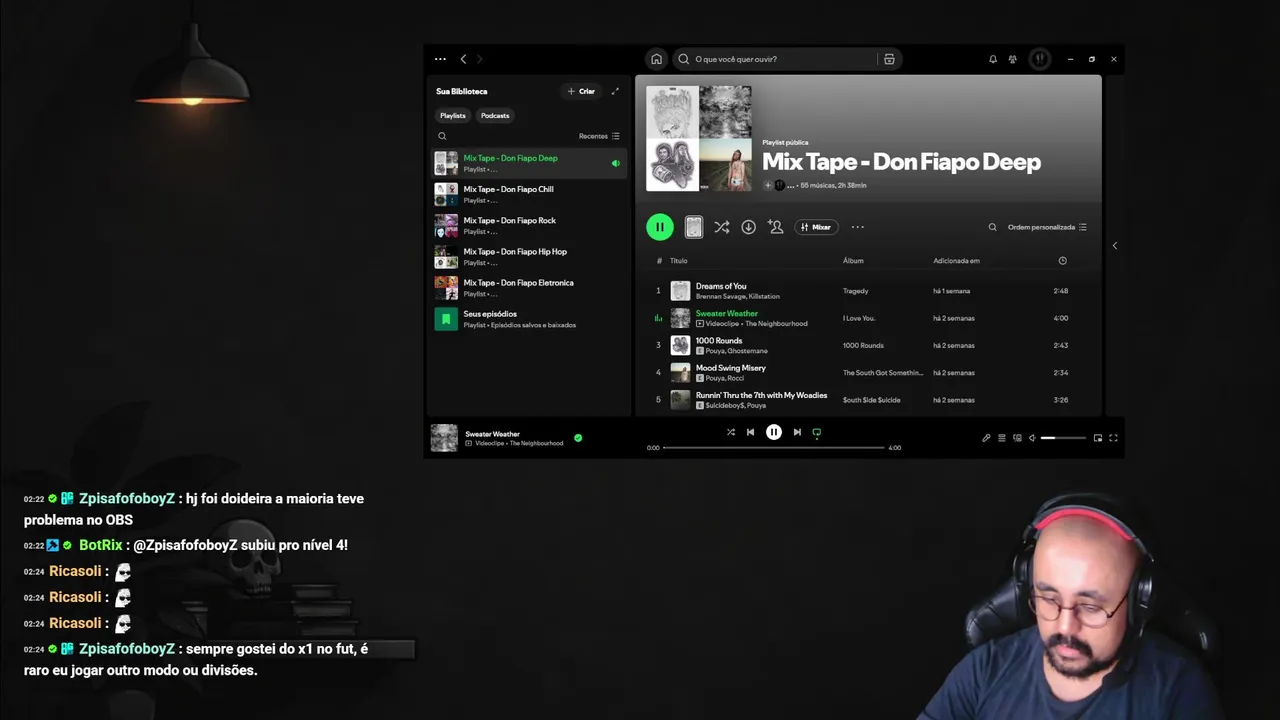Select Runnin' Thru the 7th with My Woadies

pyautogui.click(x=762, y=395)
